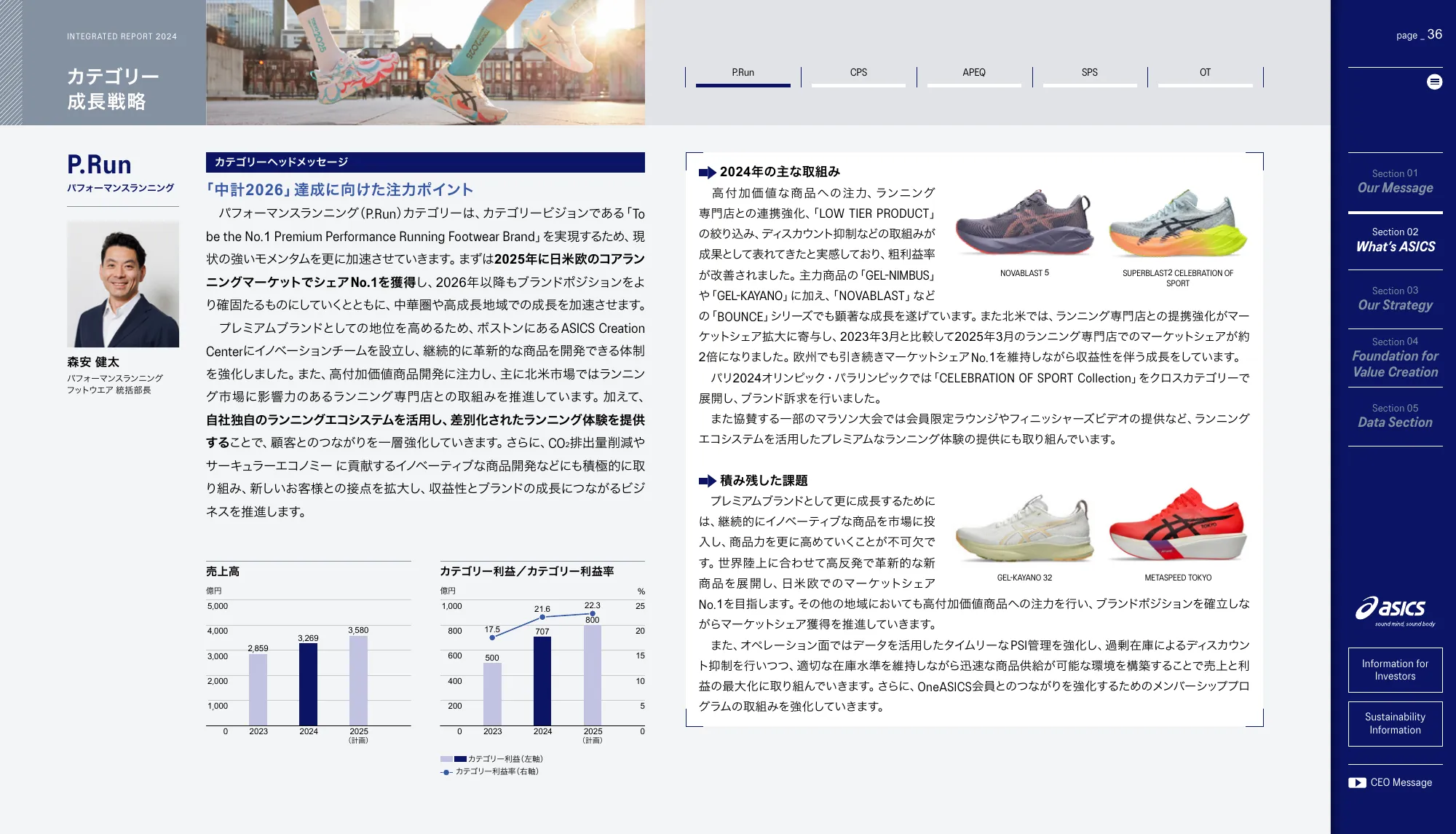Switch to the CPS tab
The height and width of the screenshot is (834, 1456).
pos(858,73)
